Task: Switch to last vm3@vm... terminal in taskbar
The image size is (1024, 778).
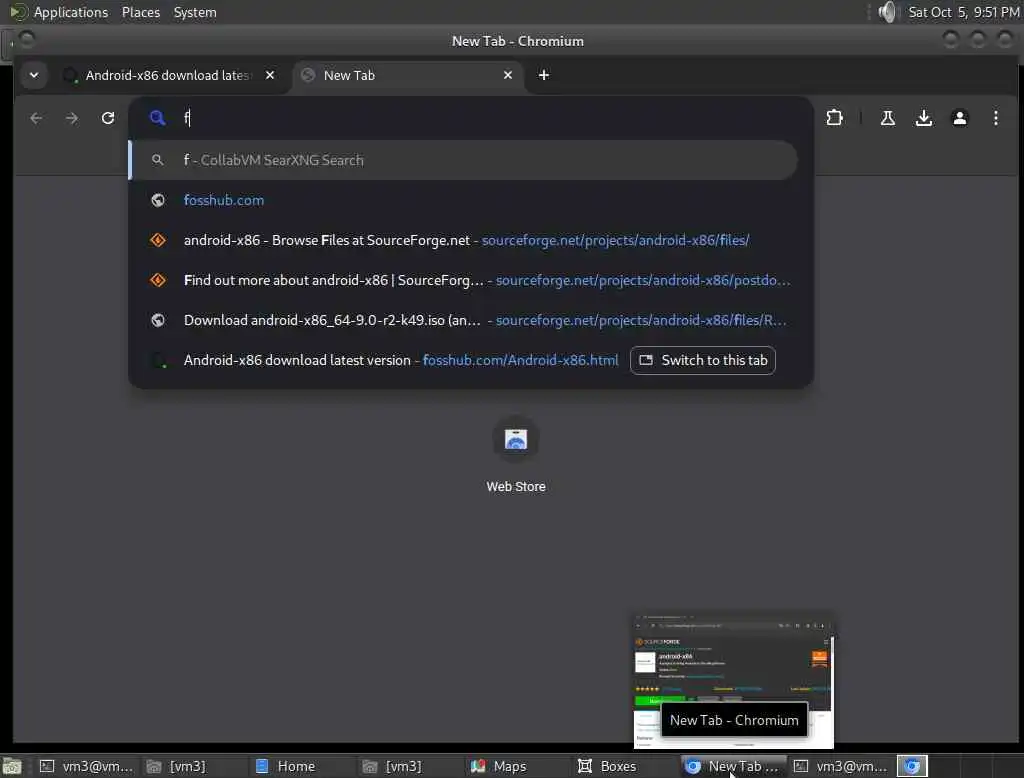Action: (840, 766)
